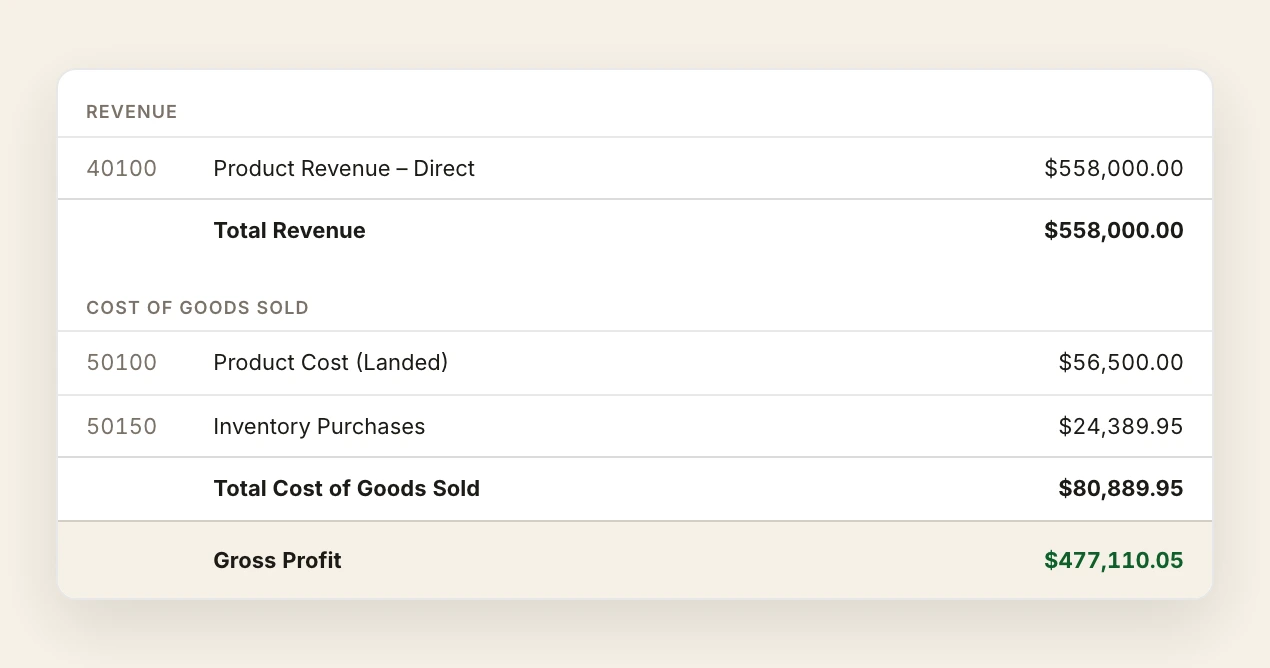
Task: Click the Inventory Purchases label
Action: click(x=319, y=427)
